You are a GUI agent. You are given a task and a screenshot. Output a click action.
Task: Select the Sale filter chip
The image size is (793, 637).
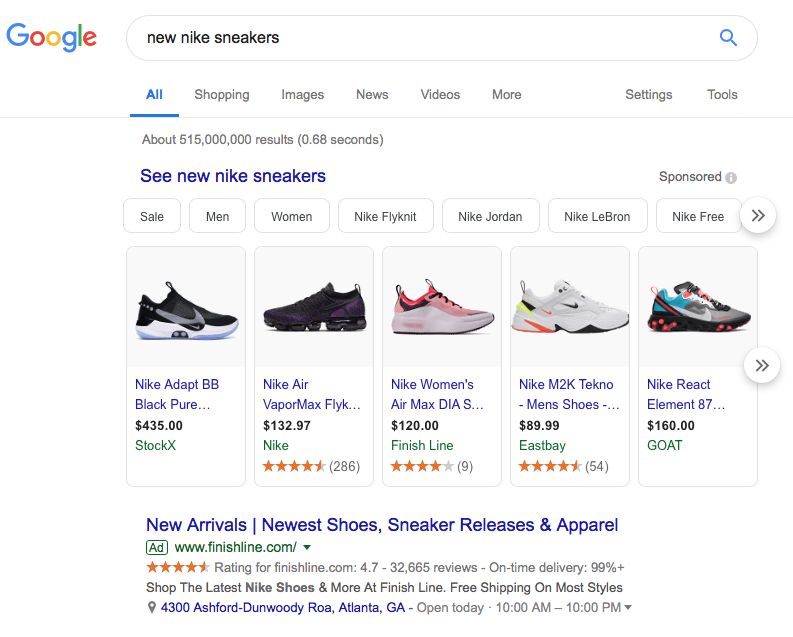152,216
